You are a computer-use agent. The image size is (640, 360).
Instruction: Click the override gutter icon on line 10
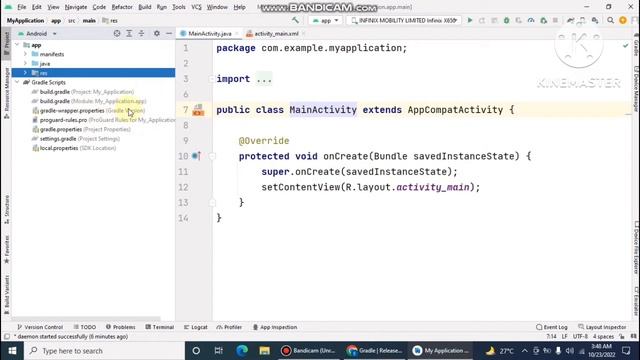coord(196,156)
